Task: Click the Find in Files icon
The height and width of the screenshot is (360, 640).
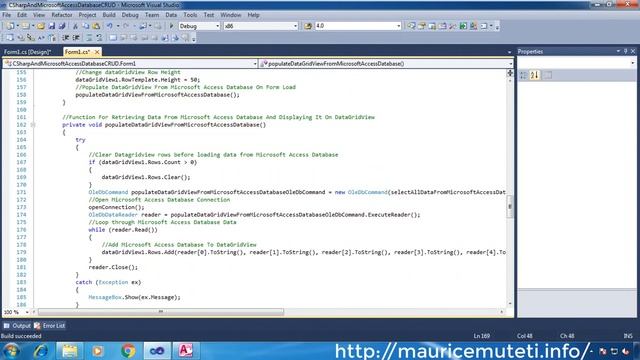Action: pyautogui.click(x=308, y=26)
